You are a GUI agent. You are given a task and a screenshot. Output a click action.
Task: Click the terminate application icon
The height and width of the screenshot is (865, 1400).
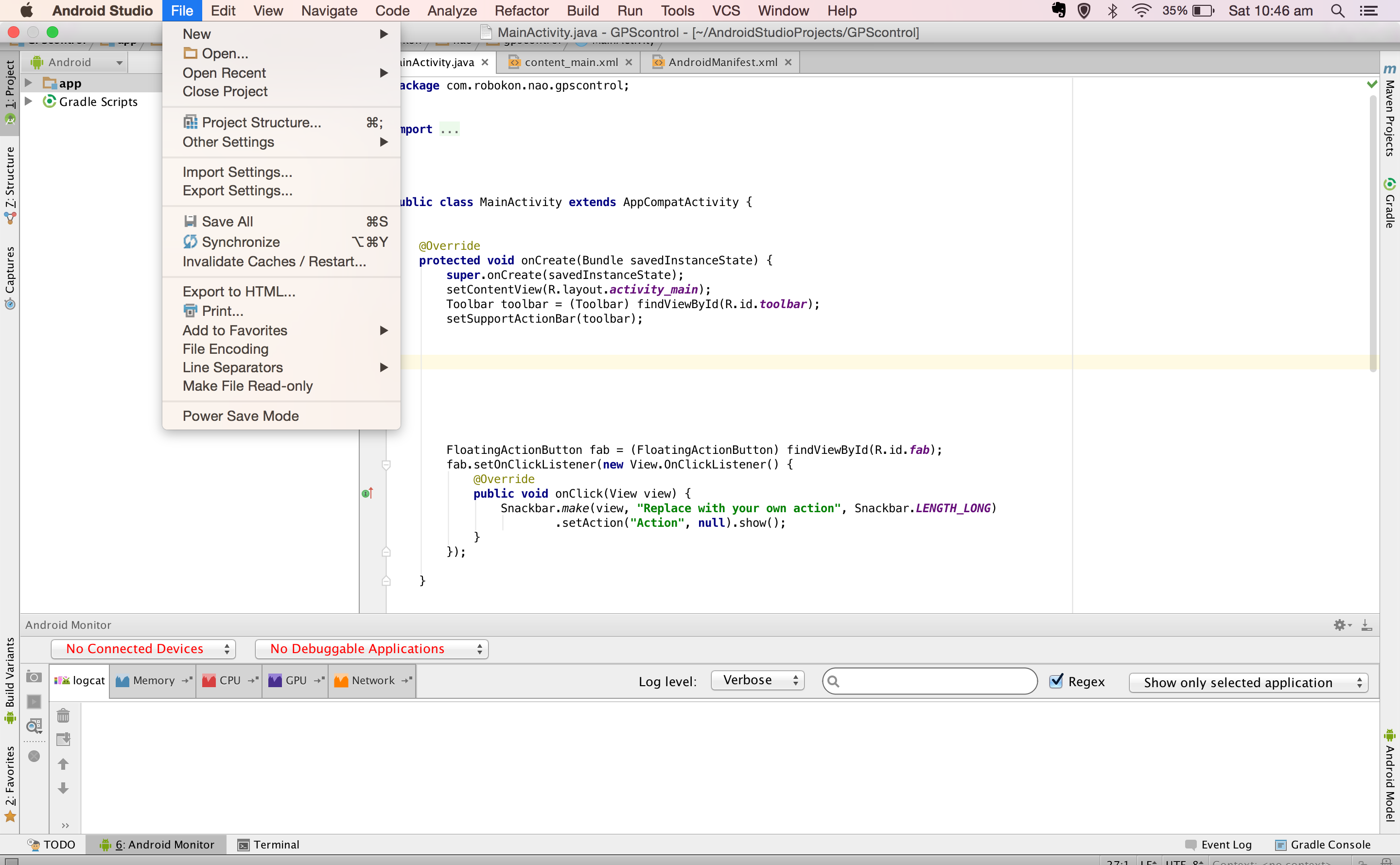click(35, 756)
